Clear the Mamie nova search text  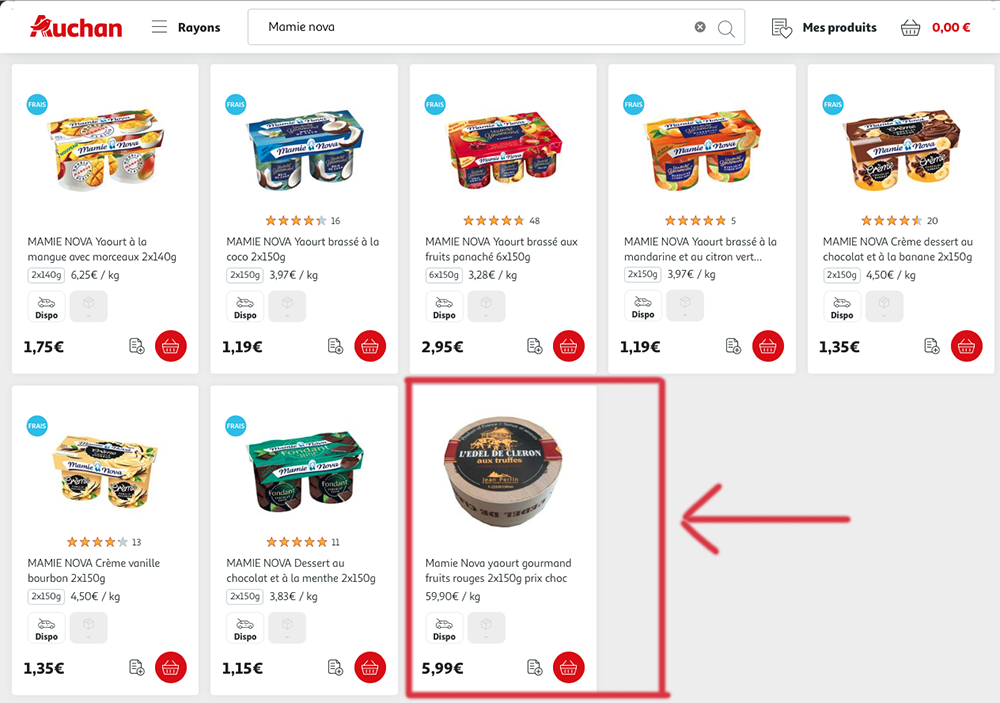tap(700, 27)
